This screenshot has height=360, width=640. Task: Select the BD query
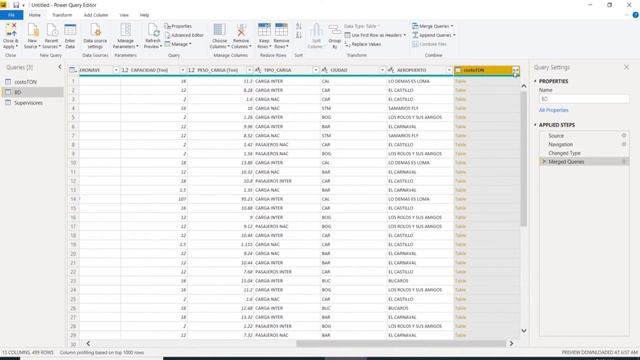(x=32, y=92)
